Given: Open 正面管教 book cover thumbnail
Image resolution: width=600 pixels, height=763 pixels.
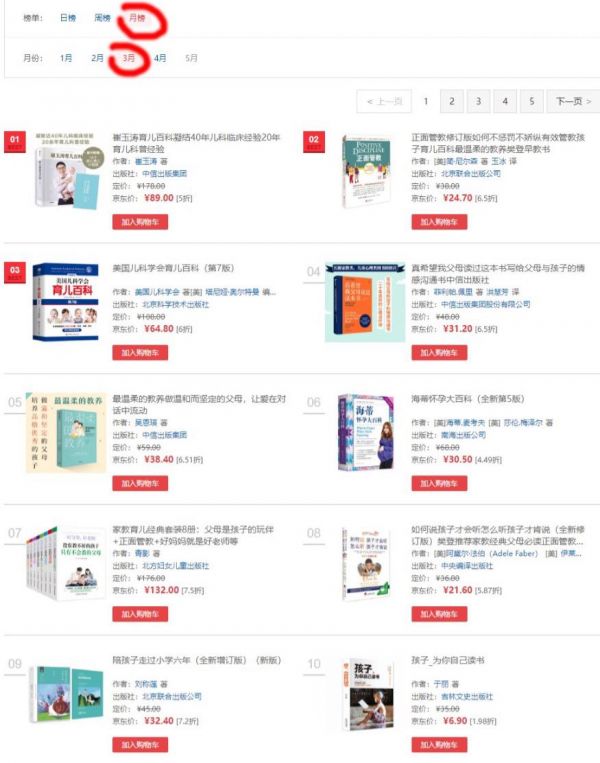Looking at the screenshot, I should [x=366, y=171].
